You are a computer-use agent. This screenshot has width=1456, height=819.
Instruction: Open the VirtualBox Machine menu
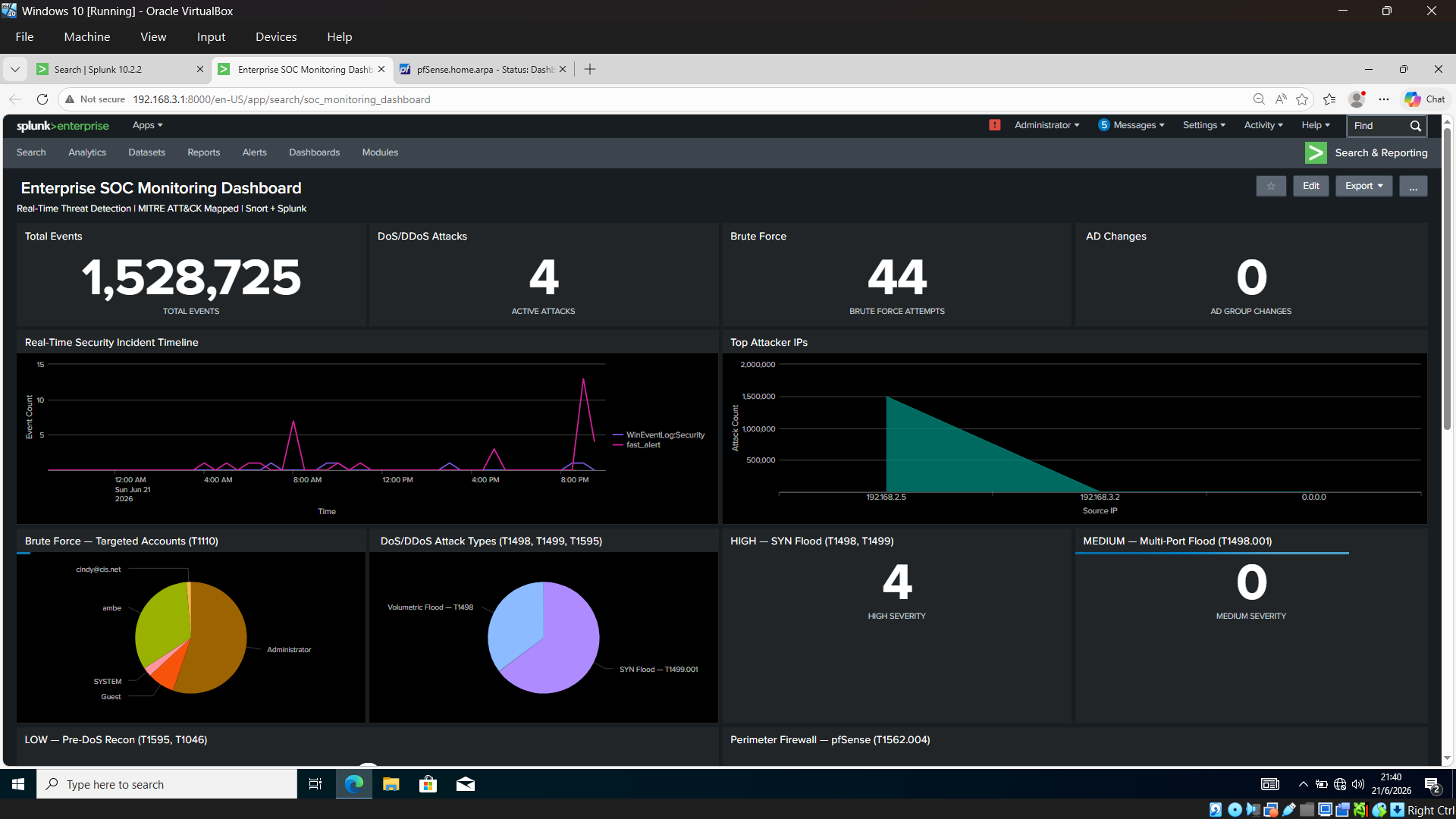click(87, 36)
